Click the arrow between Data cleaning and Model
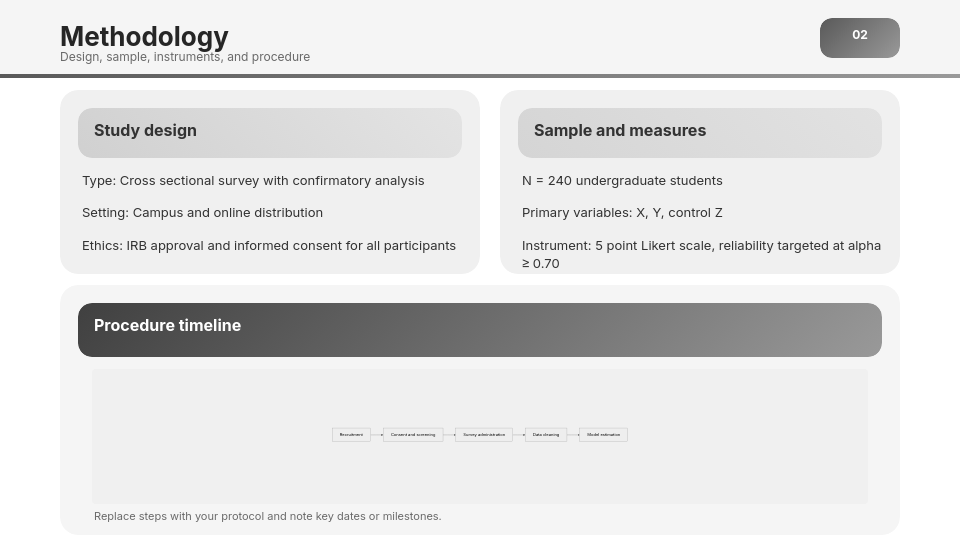This screenshot has width=960, height=540. tap(573, 435)
